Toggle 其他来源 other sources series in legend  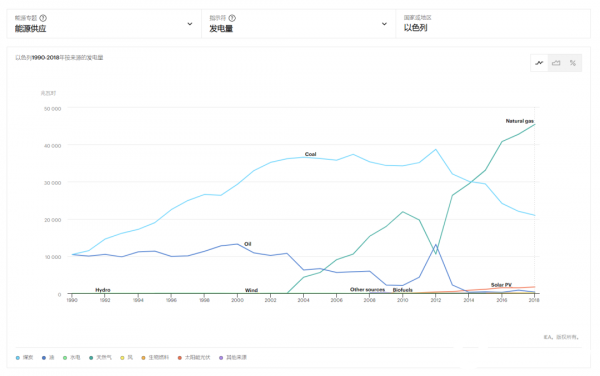233,358
